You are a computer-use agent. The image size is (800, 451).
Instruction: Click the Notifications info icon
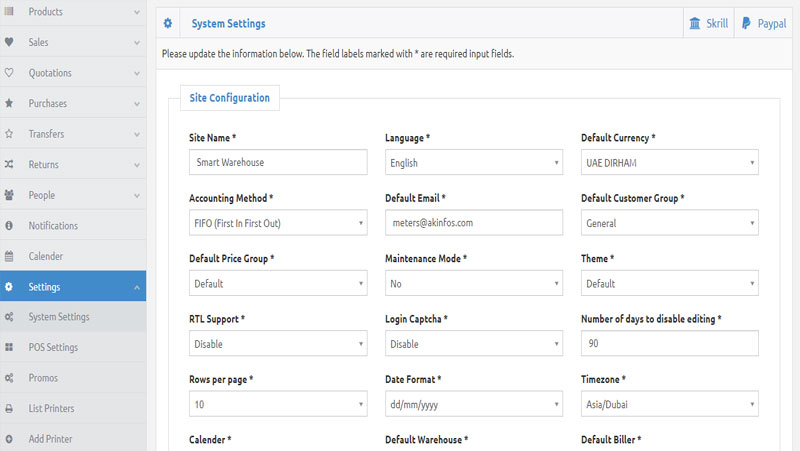[x=9, y=226]
